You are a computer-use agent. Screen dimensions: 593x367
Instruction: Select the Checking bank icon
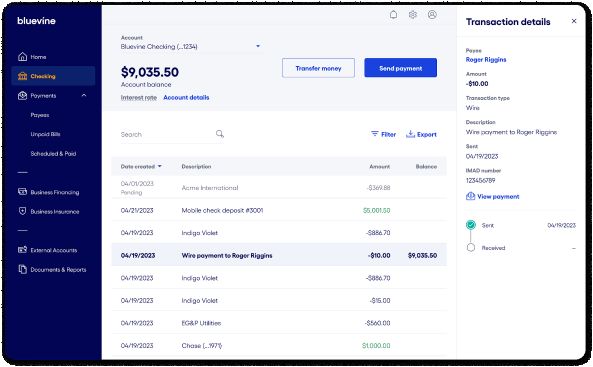(x=23, y=76)
